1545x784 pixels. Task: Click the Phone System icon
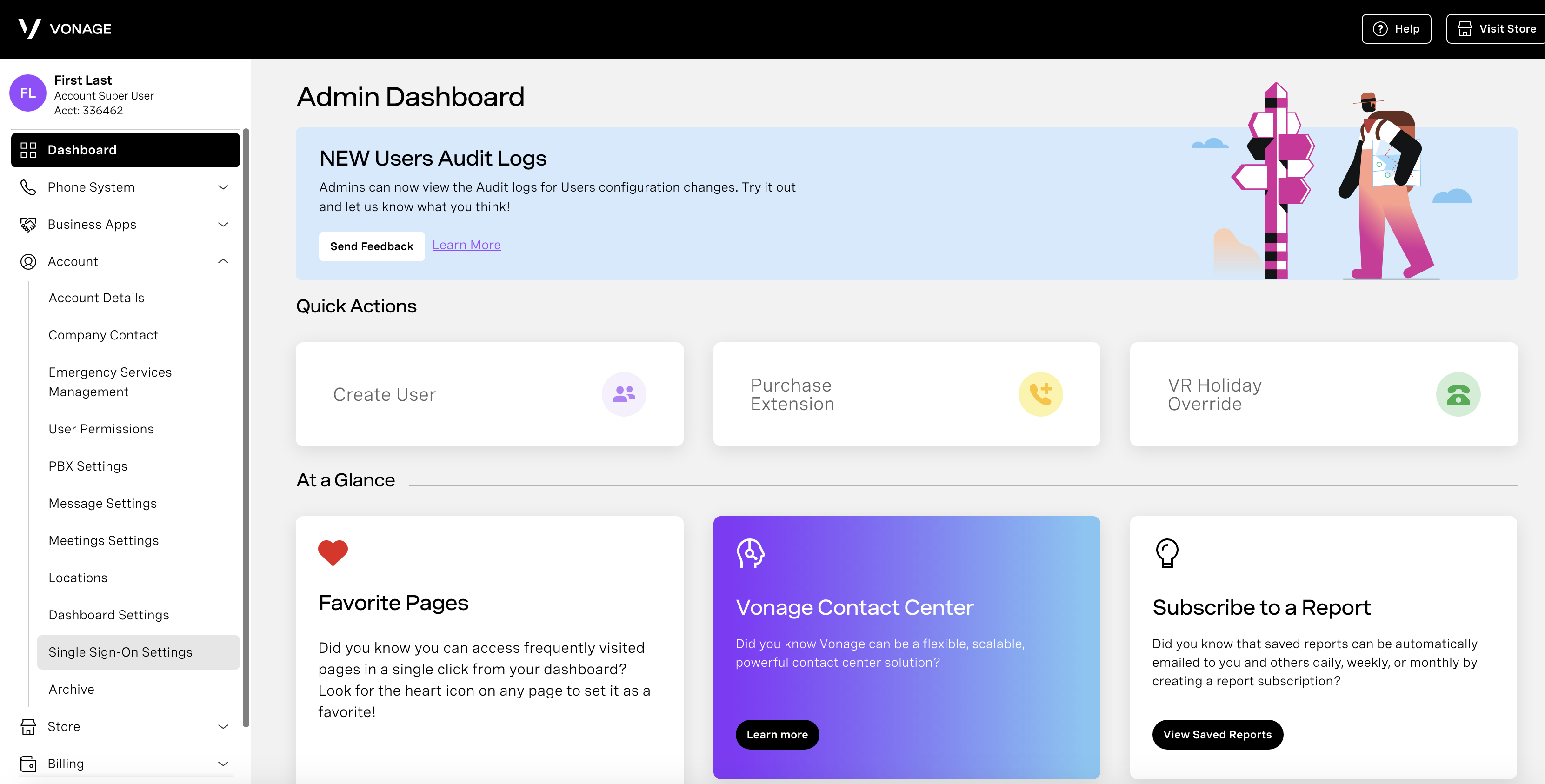[28, 187]
